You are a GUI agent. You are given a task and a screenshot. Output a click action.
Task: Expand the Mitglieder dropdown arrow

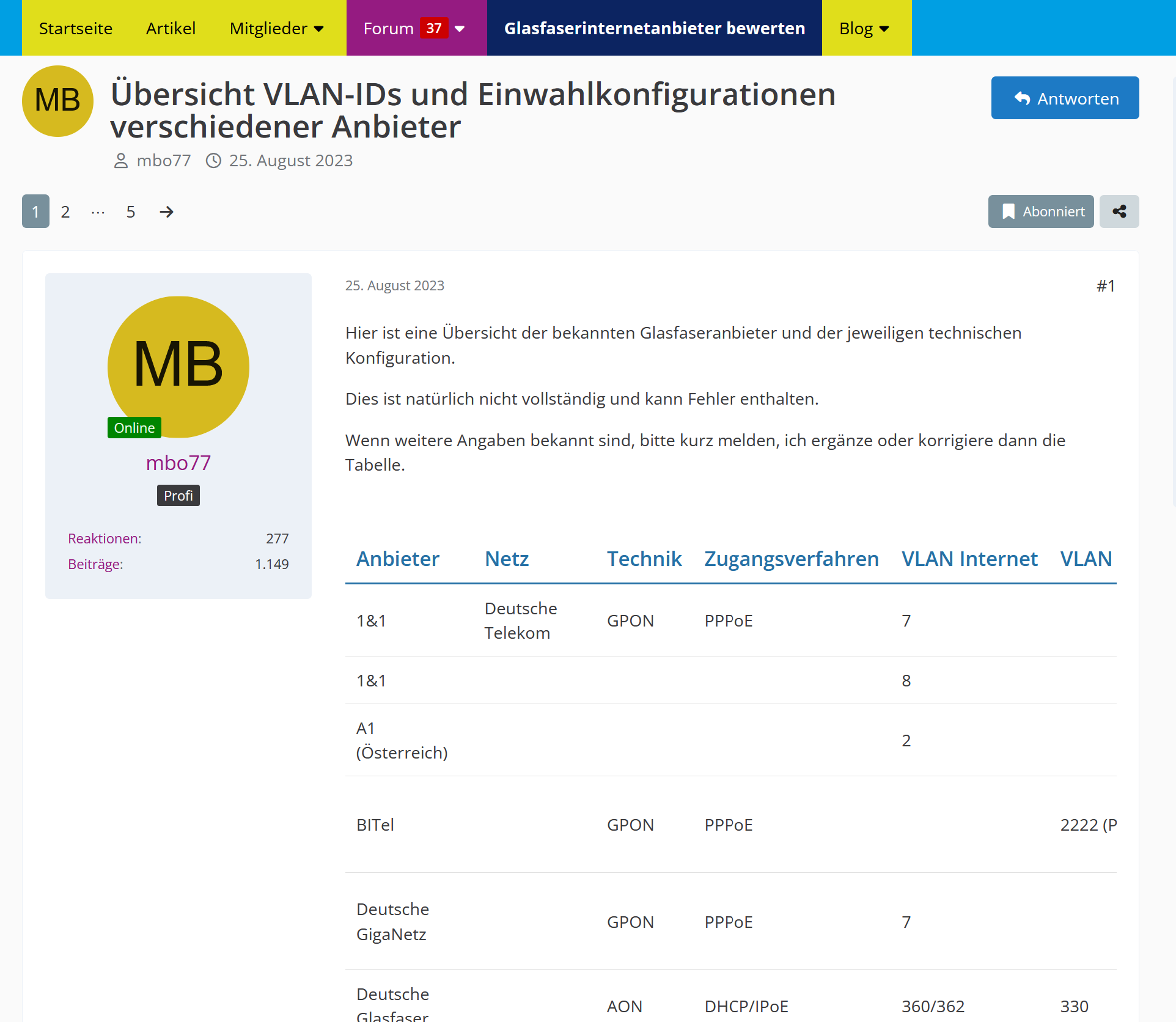pos(318,29)
